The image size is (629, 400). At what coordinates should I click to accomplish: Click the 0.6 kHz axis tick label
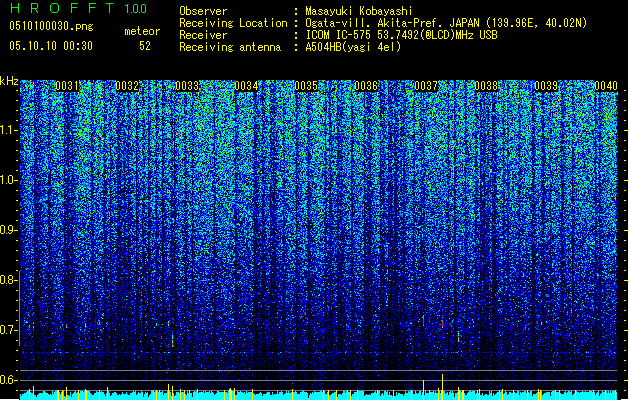coord(9,380)
